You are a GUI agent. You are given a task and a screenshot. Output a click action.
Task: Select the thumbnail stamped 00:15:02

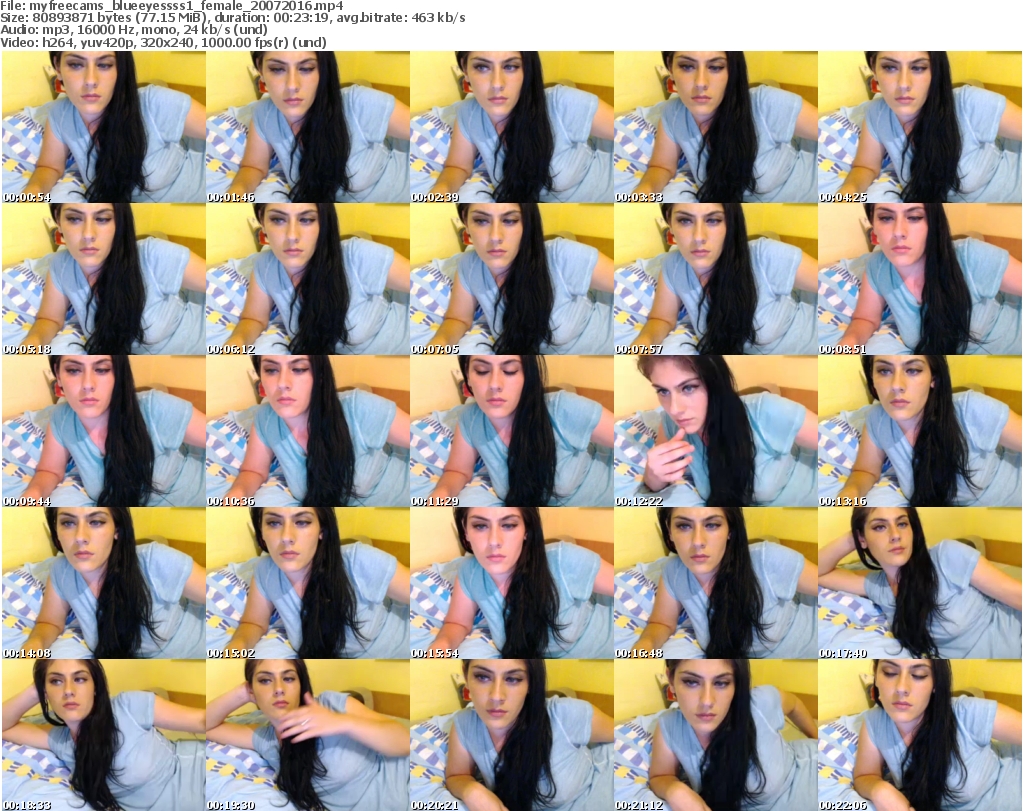308,583
